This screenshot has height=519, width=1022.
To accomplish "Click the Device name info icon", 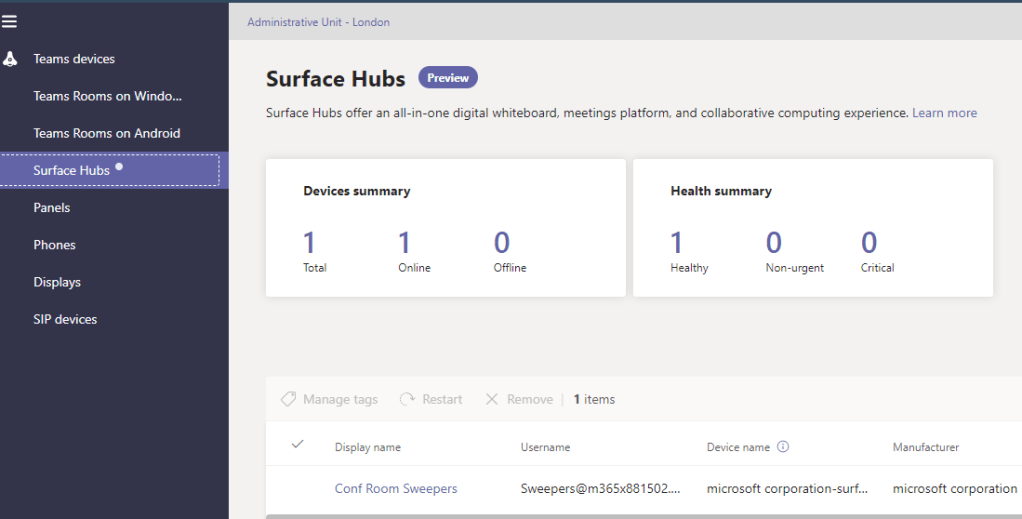I will [783, 447].
